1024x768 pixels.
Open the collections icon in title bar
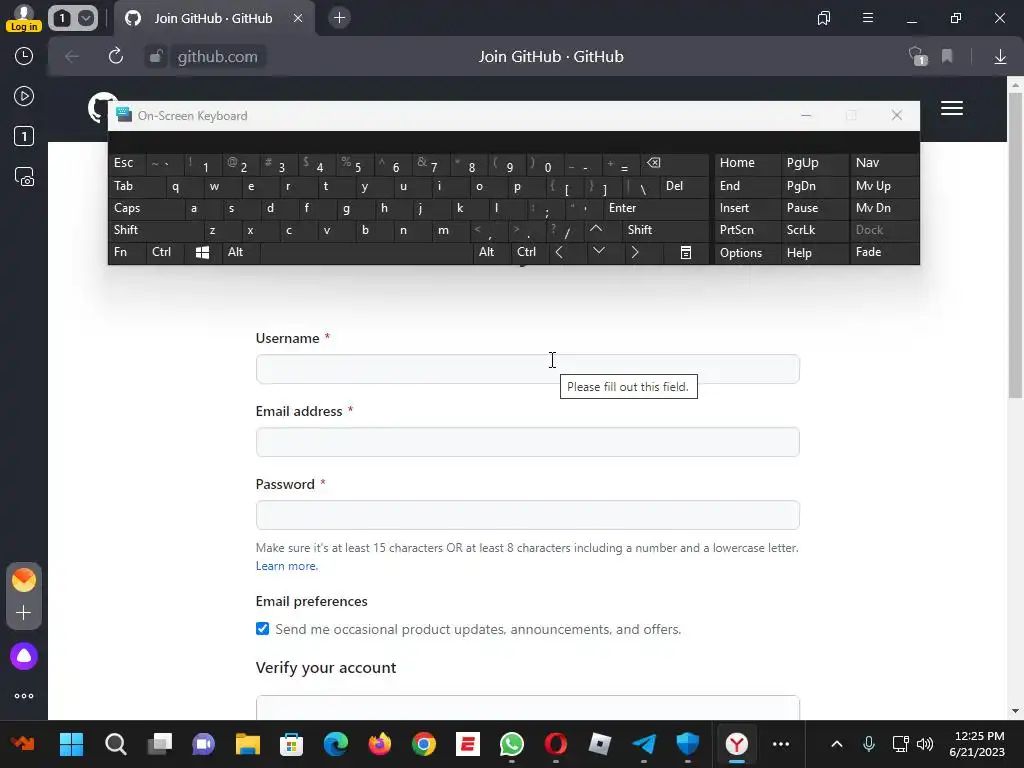pos(824,18)
